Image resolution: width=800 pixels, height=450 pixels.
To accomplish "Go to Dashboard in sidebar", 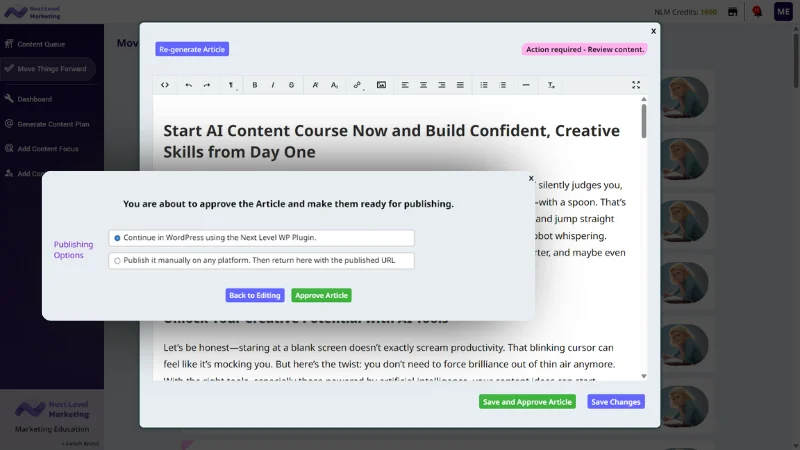I will (34, 99).
